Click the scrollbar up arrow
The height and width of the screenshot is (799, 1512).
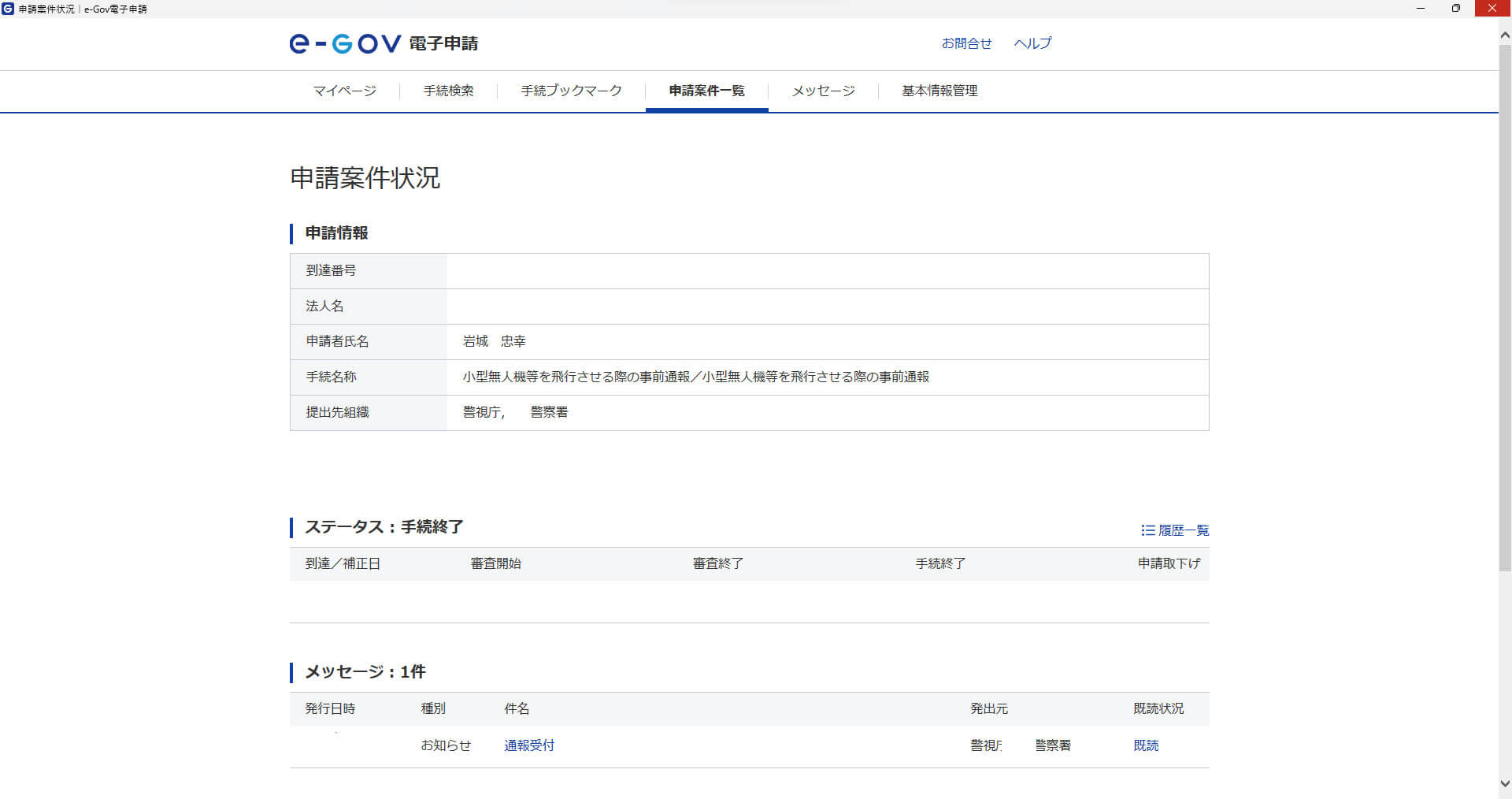1505,35
